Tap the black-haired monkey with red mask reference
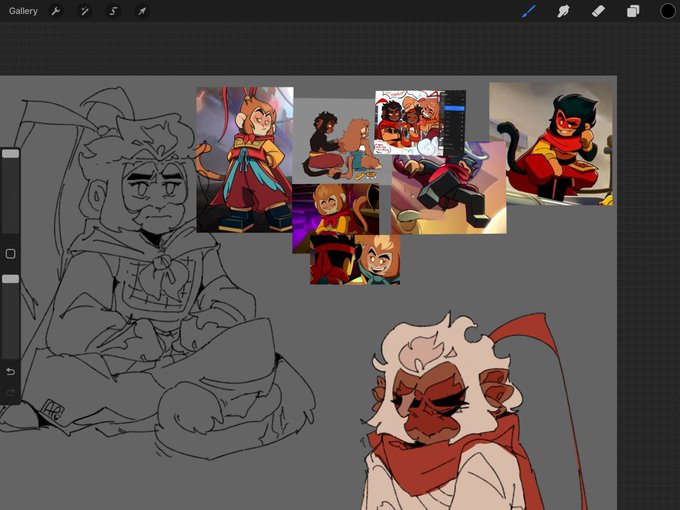The image size is (680, 510). pyautogui.click(x=551, y=144)
